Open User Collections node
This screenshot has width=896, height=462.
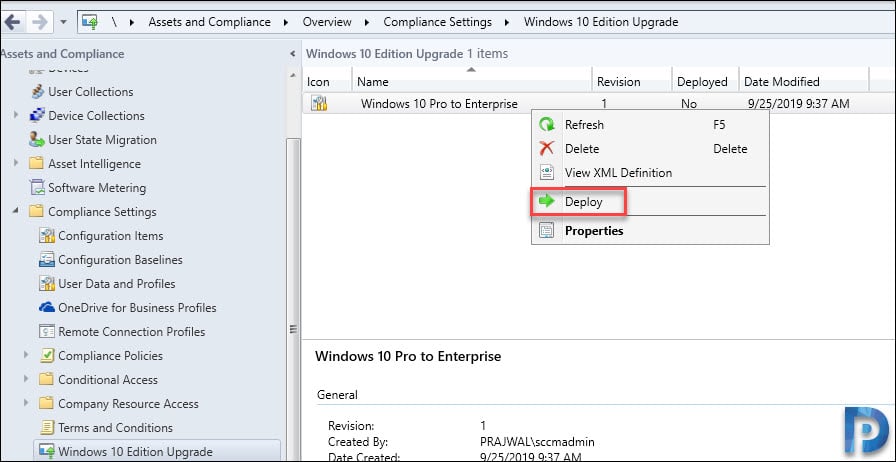pyautogui.click(x=91, y=91)
